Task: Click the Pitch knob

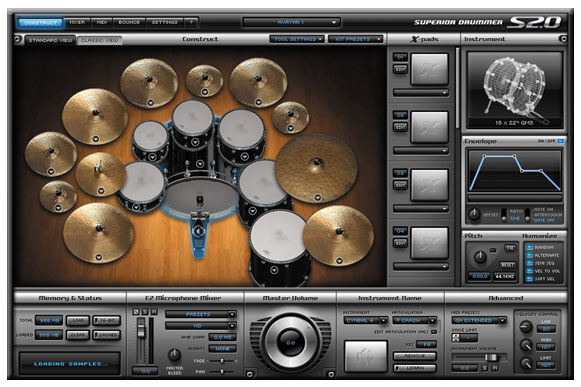Action: pyautogui.click(x=480, y=257)
